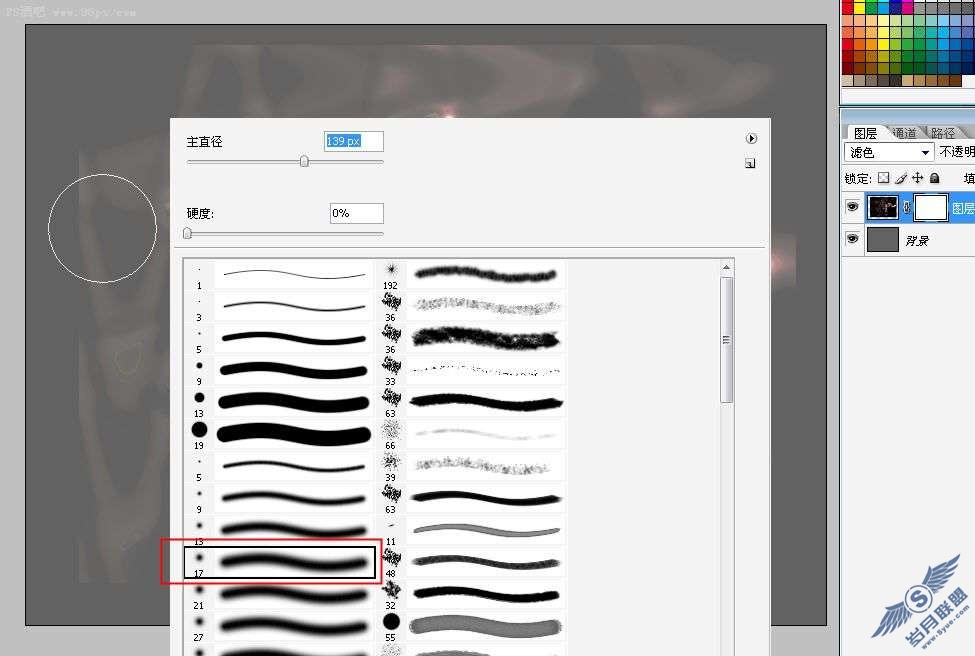The height and width of the screenshot is (656, 975).
Task: Switch to the 通道 tab
Action: (904, 132)
